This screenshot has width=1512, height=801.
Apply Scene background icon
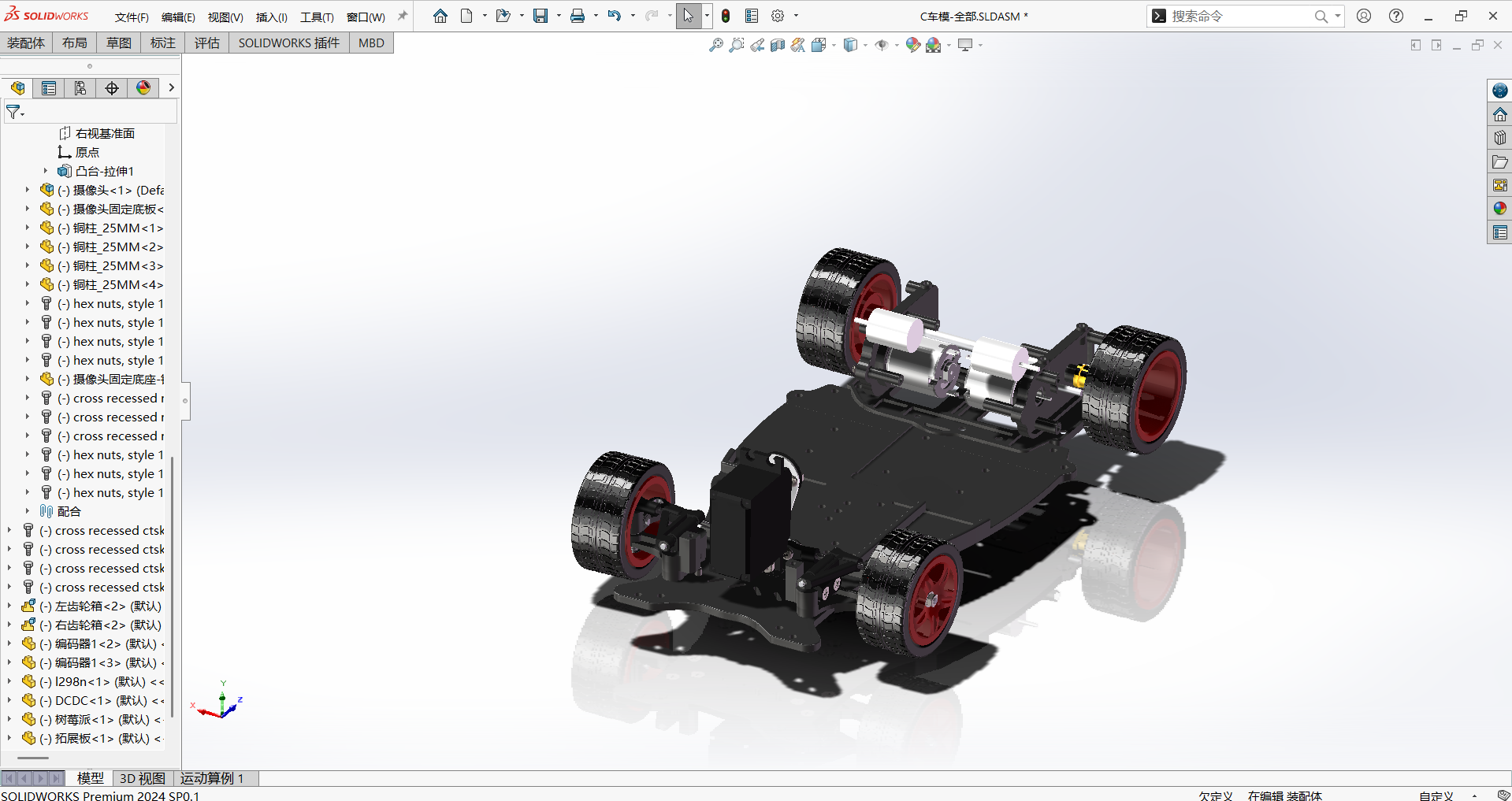click(934, 45)
